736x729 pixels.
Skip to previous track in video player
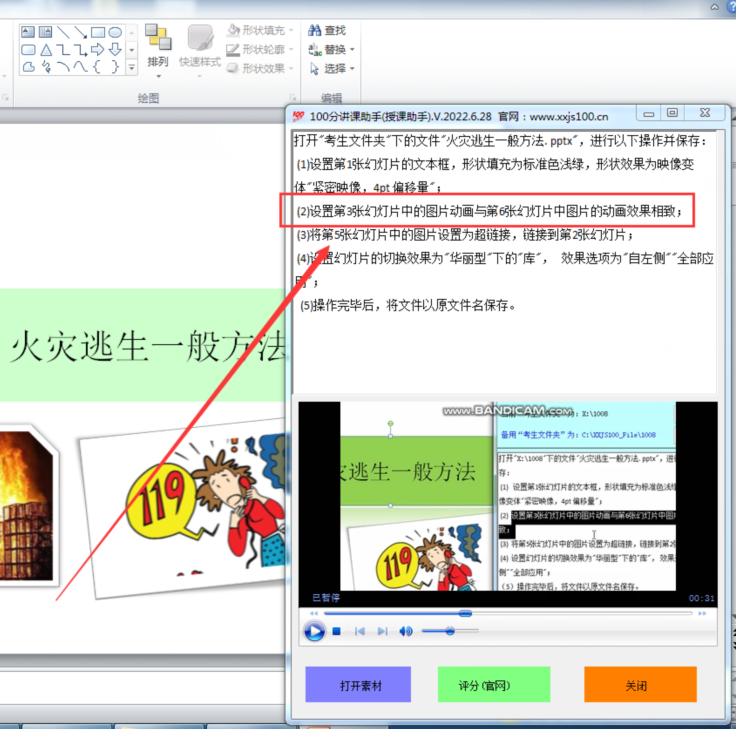coord(360,631)
